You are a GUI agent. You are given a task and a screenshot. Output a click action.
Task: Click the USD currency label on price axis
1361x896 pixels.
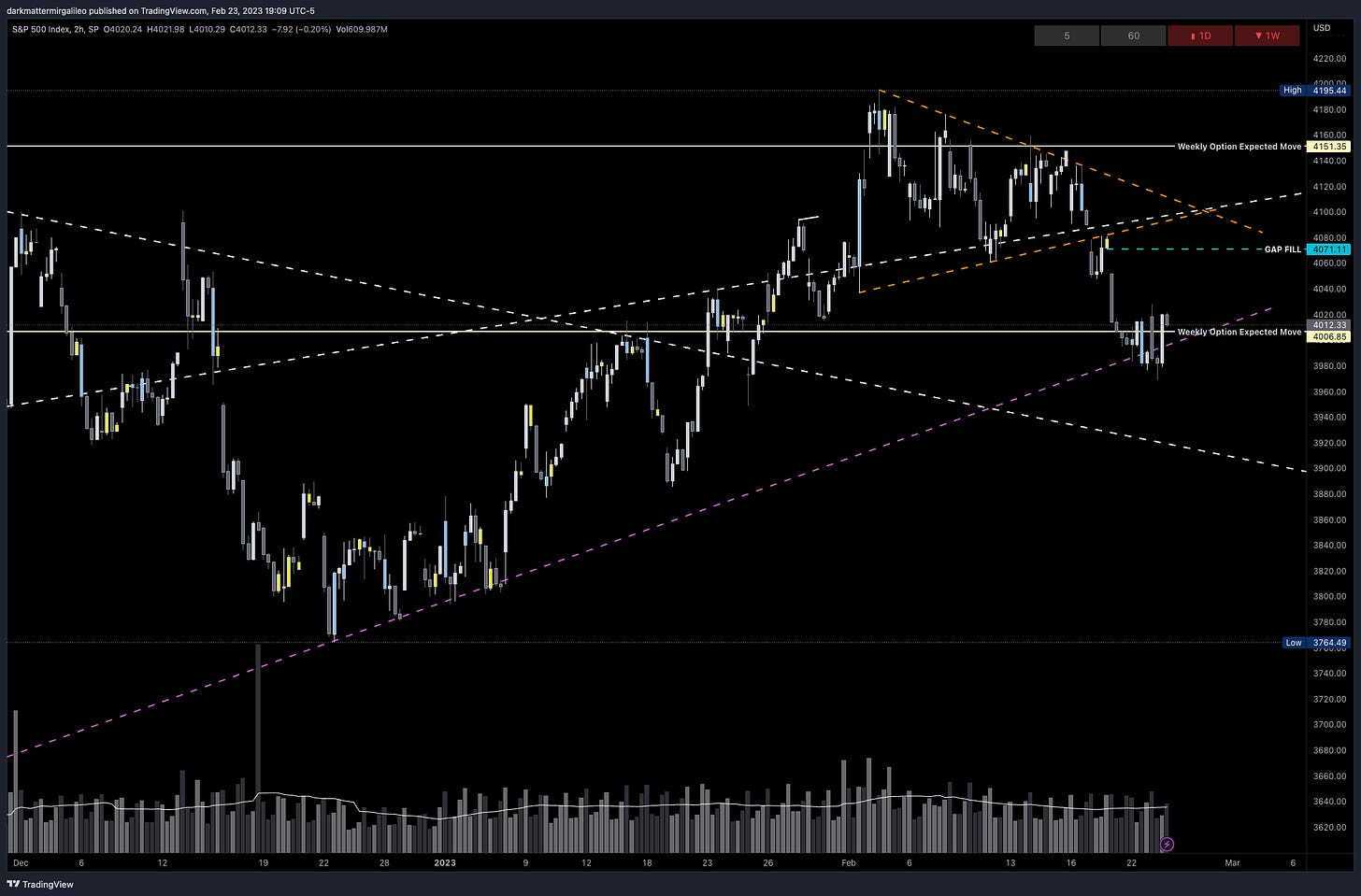1322,28
